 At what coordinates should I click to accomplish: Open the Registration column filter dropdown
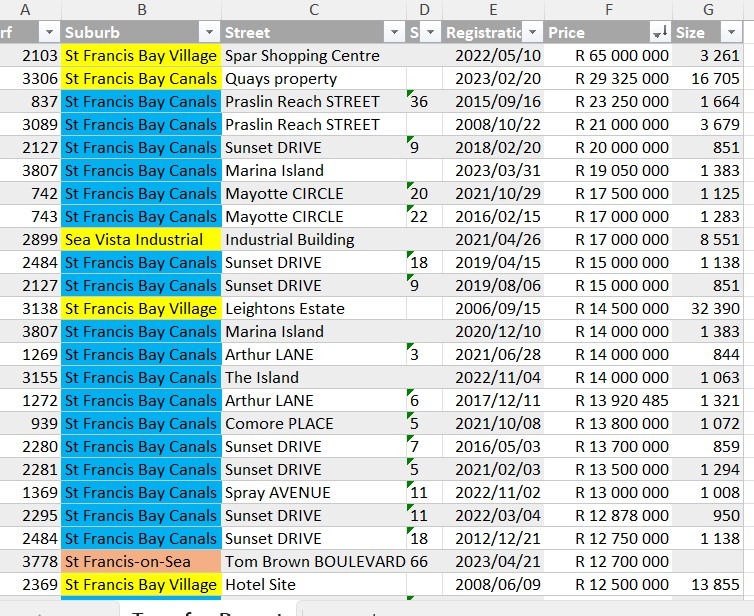tap(532, 33)
